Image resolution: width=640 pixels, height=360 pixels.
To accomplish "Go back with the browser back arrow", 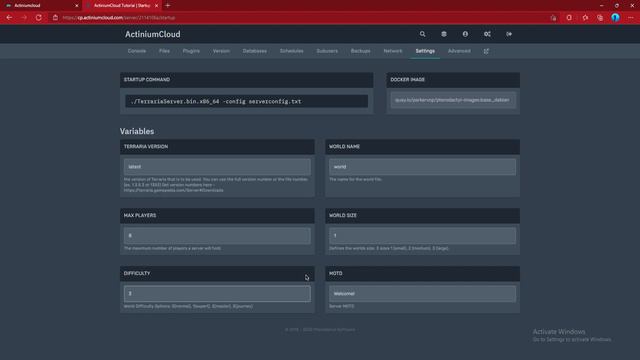I will (x=9, y=18).
